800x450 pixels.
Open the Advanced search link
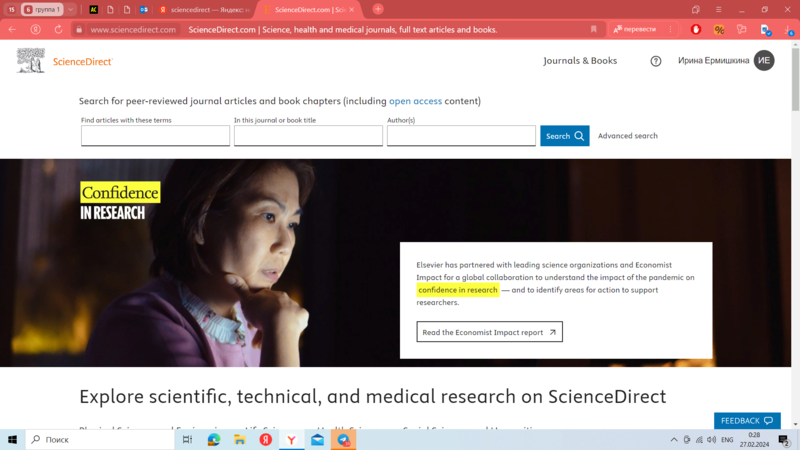click(628, 136)
